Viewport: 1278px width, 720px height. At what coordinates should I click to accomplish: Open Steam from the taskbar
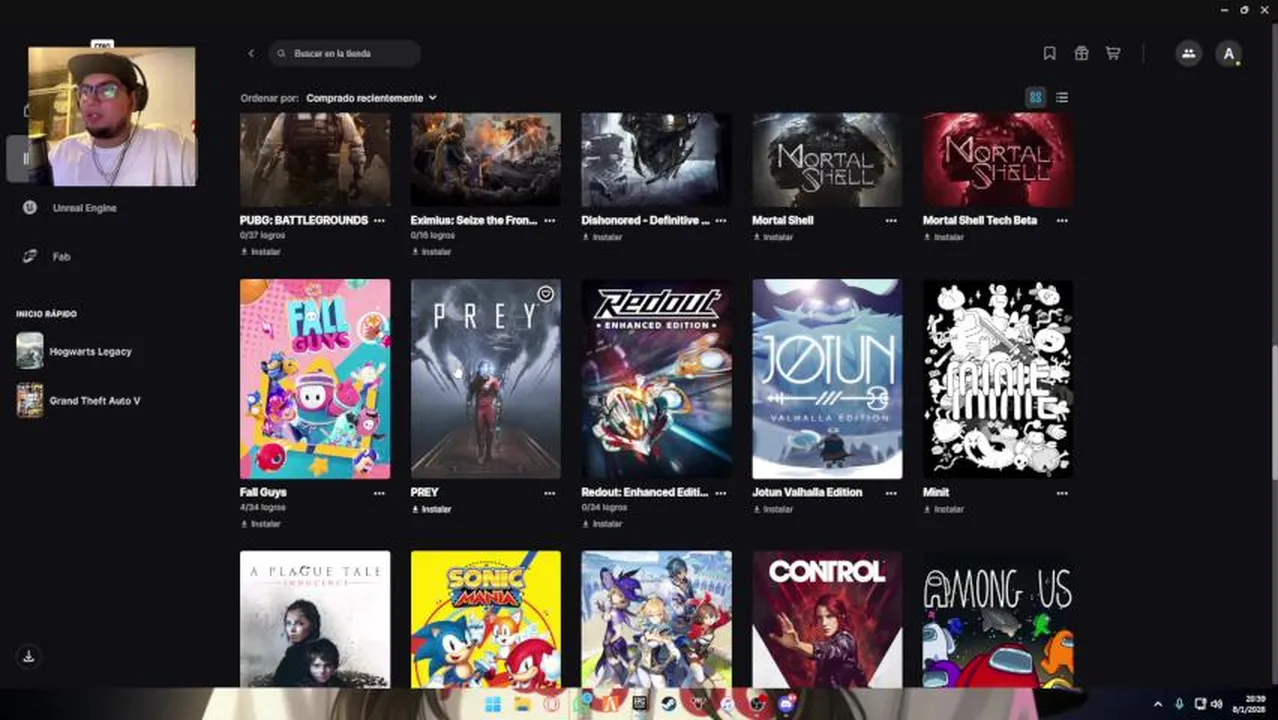[x=668, y=705]
